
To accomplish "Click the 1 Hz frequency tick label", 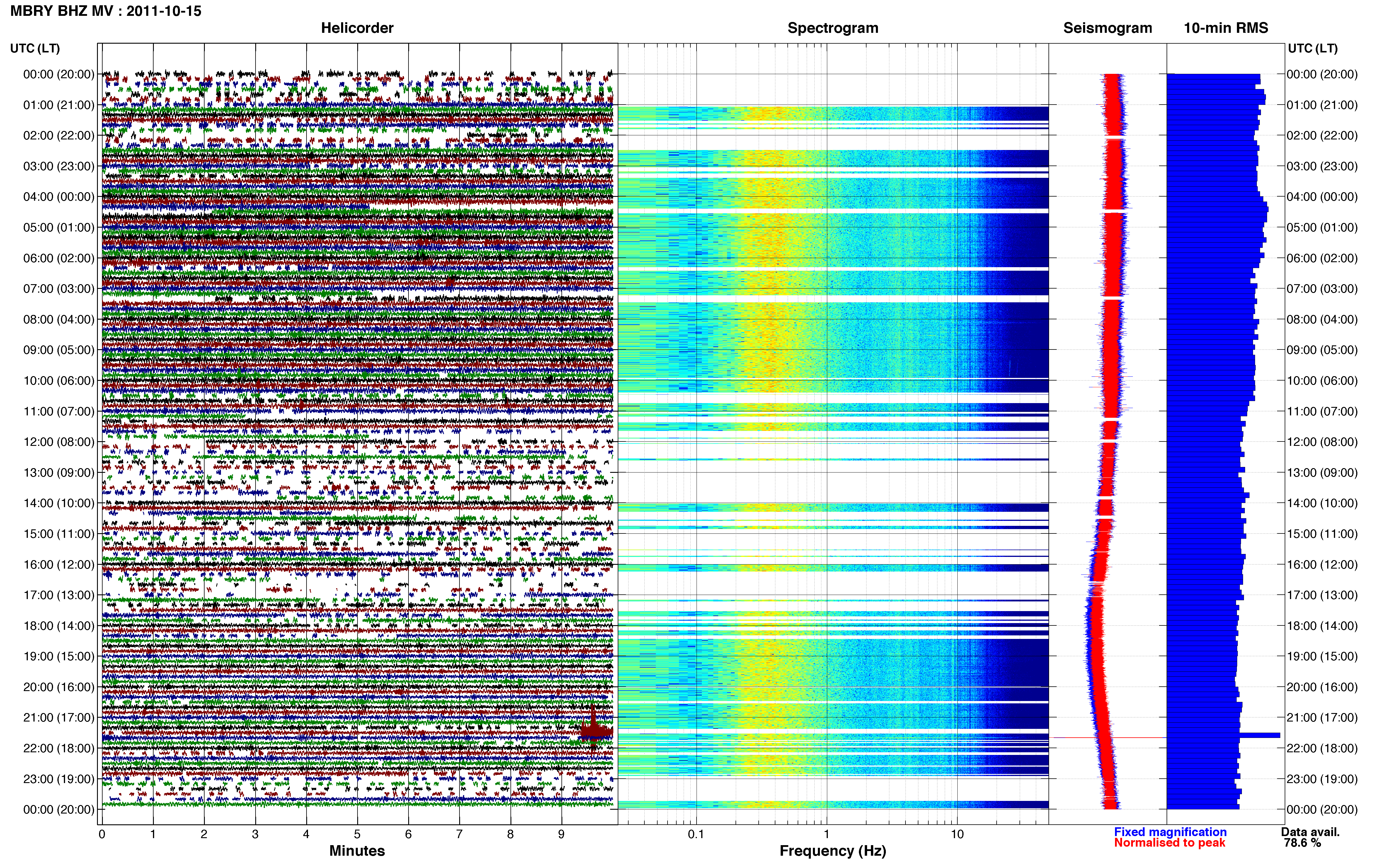I will (x=826, y=834).
